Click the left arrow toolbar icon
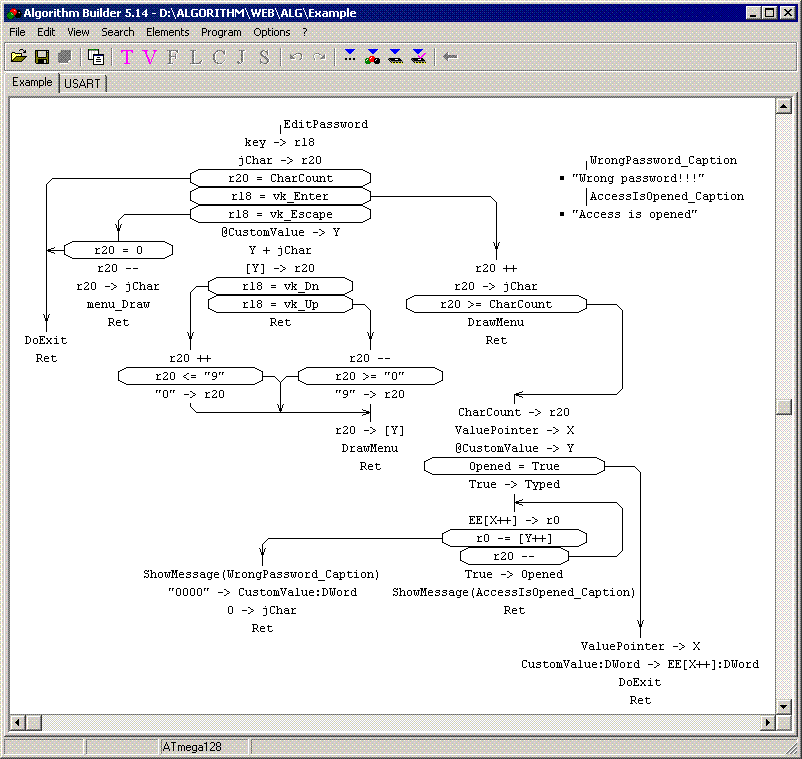This screenshot has width=802, height=759. click(450, 57)
